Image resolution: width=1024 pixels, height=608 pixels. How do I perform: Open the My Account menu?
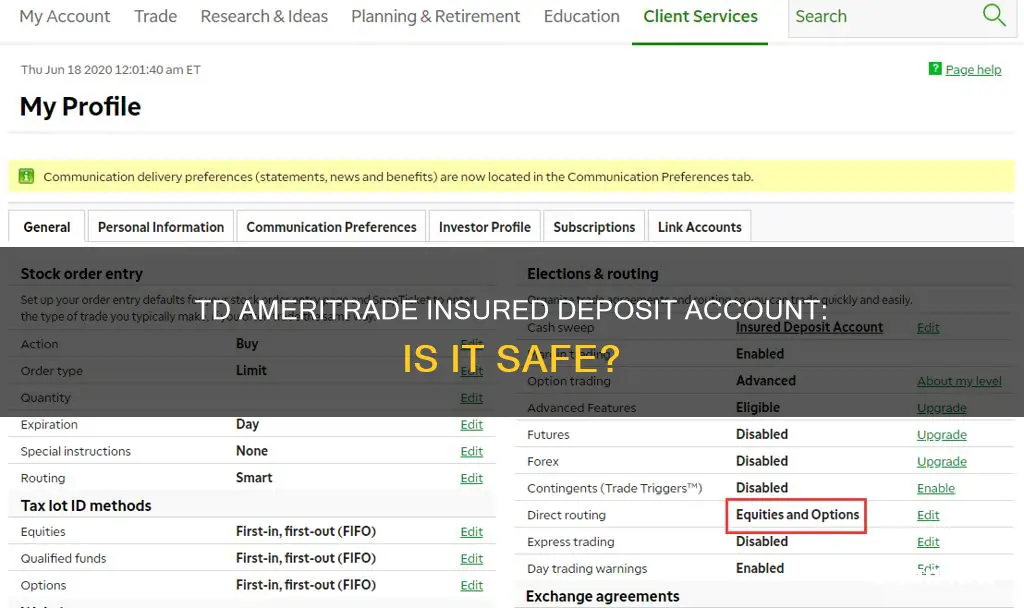[65, 16]
